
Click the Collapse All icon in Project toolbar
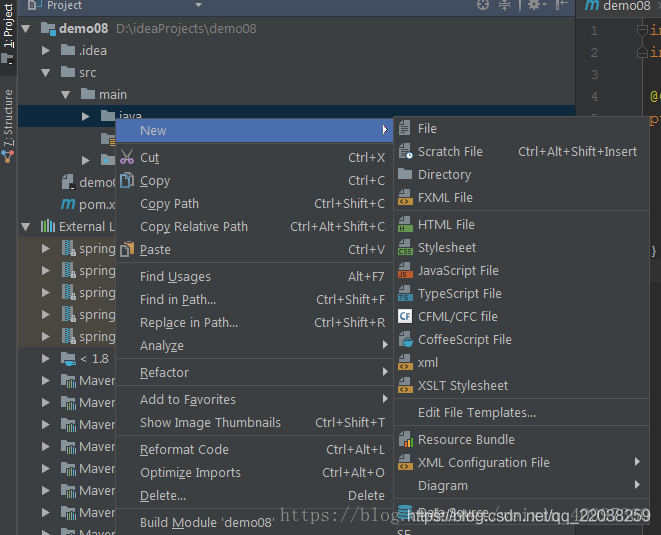(x=504, y=5)
